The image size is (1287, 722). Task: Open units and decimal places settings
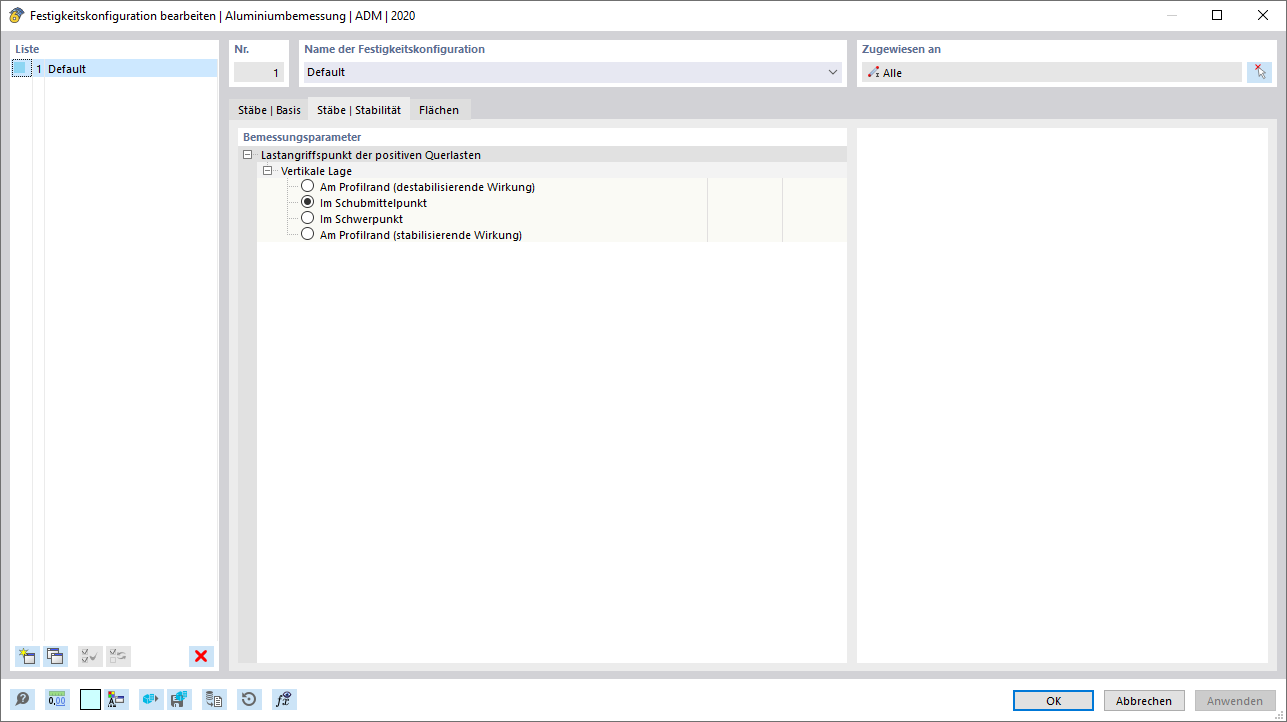[x=57, y=700]
